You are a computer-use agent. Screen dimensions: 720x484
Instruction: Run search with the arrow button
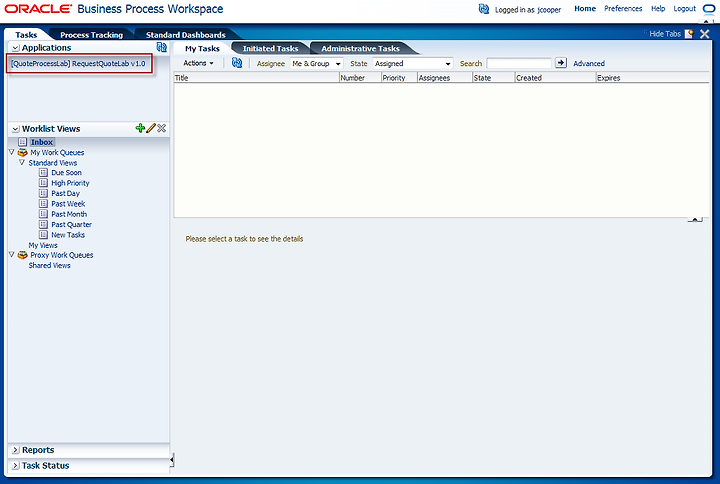coord(561,63)
